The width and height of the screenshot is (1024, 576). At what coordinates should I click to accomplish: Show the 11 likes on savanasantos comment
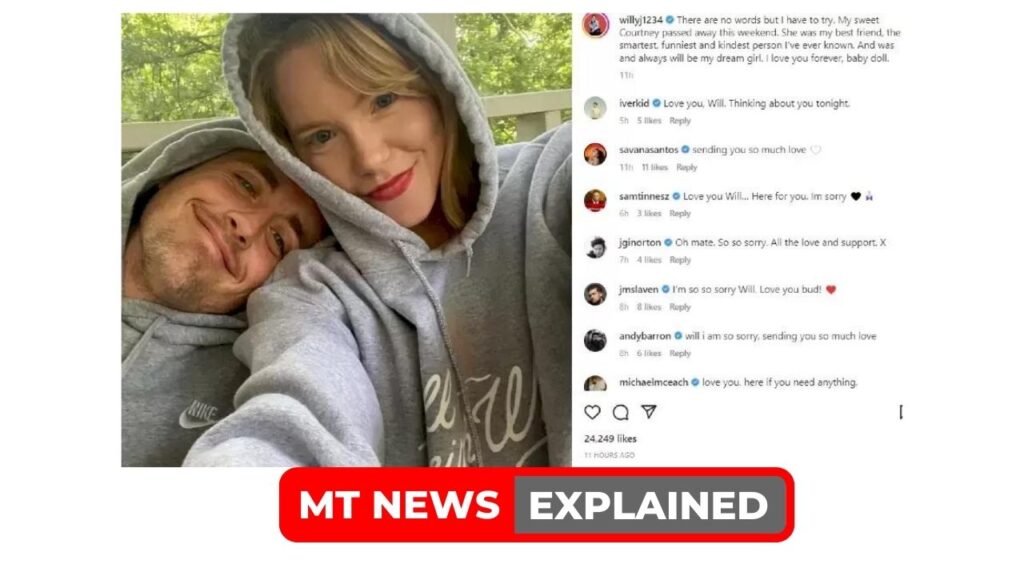click(x=654, y=168)
